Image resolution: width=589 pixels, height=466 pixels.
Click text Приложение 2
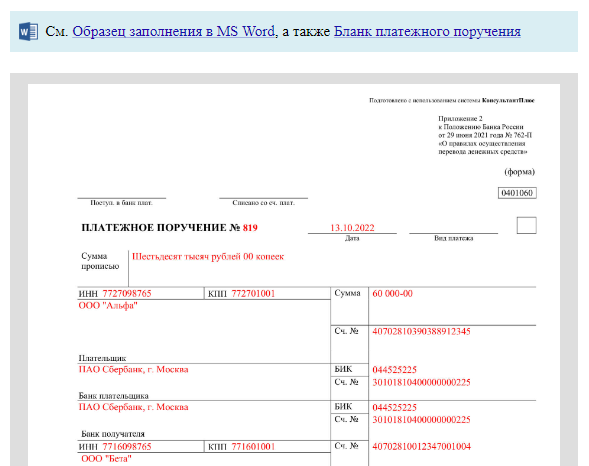point(460,119)
